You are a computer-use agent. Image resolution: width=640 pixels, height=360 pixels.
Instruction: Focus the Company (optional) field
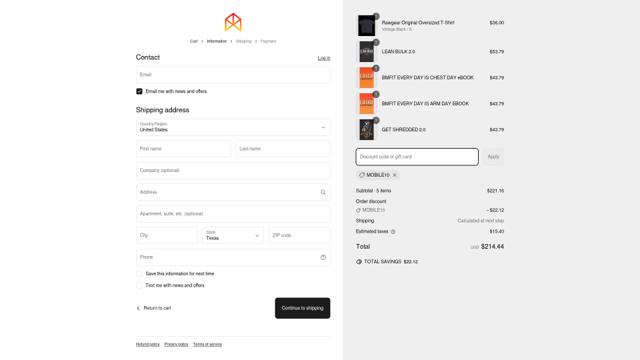233,171
